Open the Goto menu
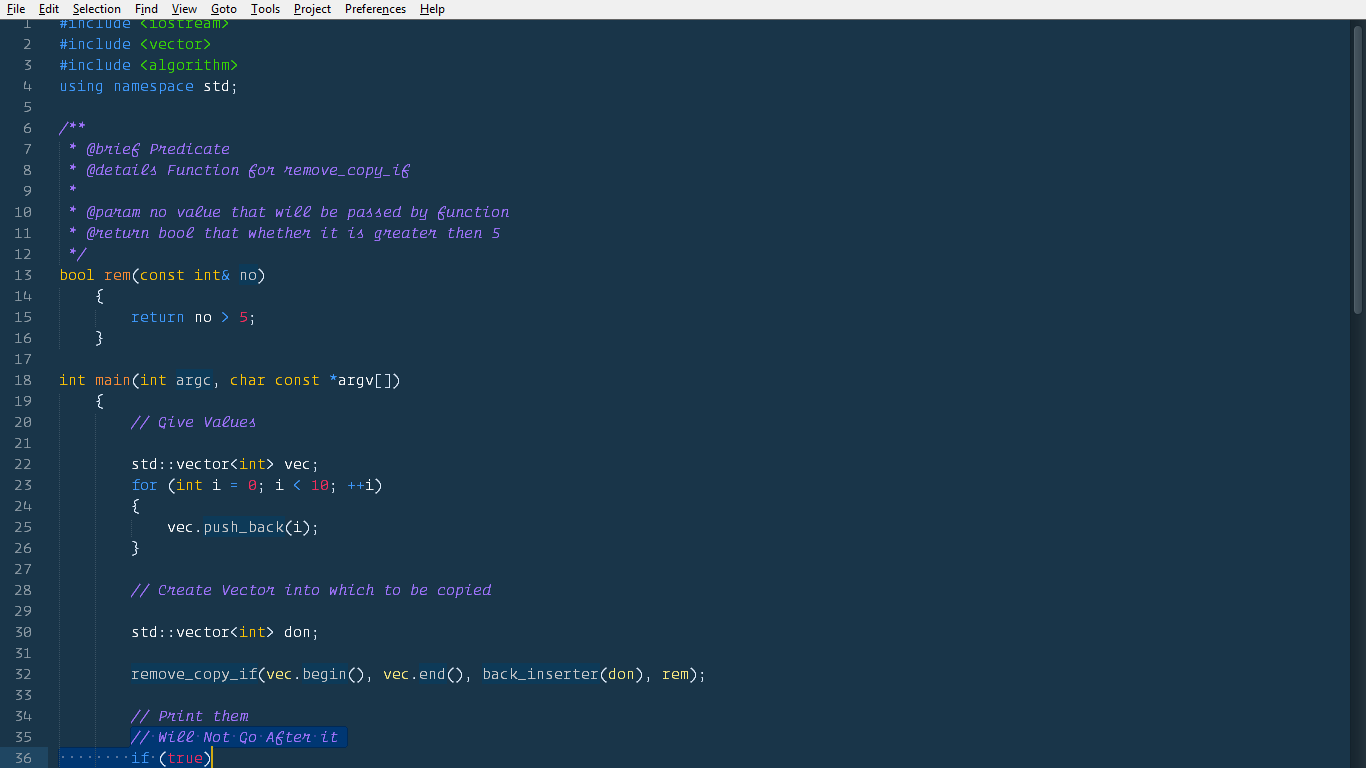1366x768 pixels. [x=224, y=9]
